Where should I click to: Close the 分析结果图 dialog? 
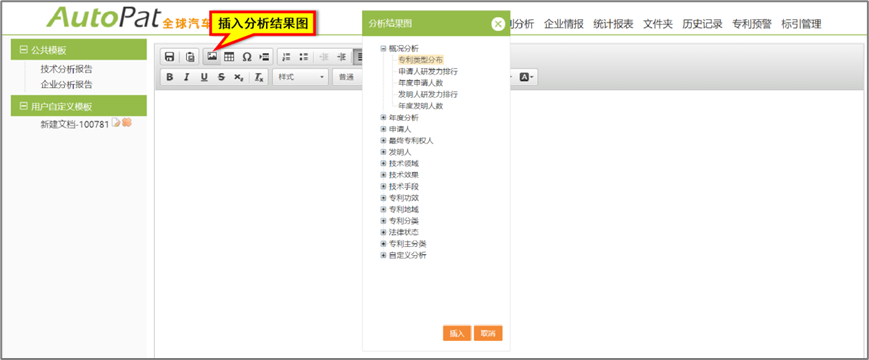click(498, 23)
